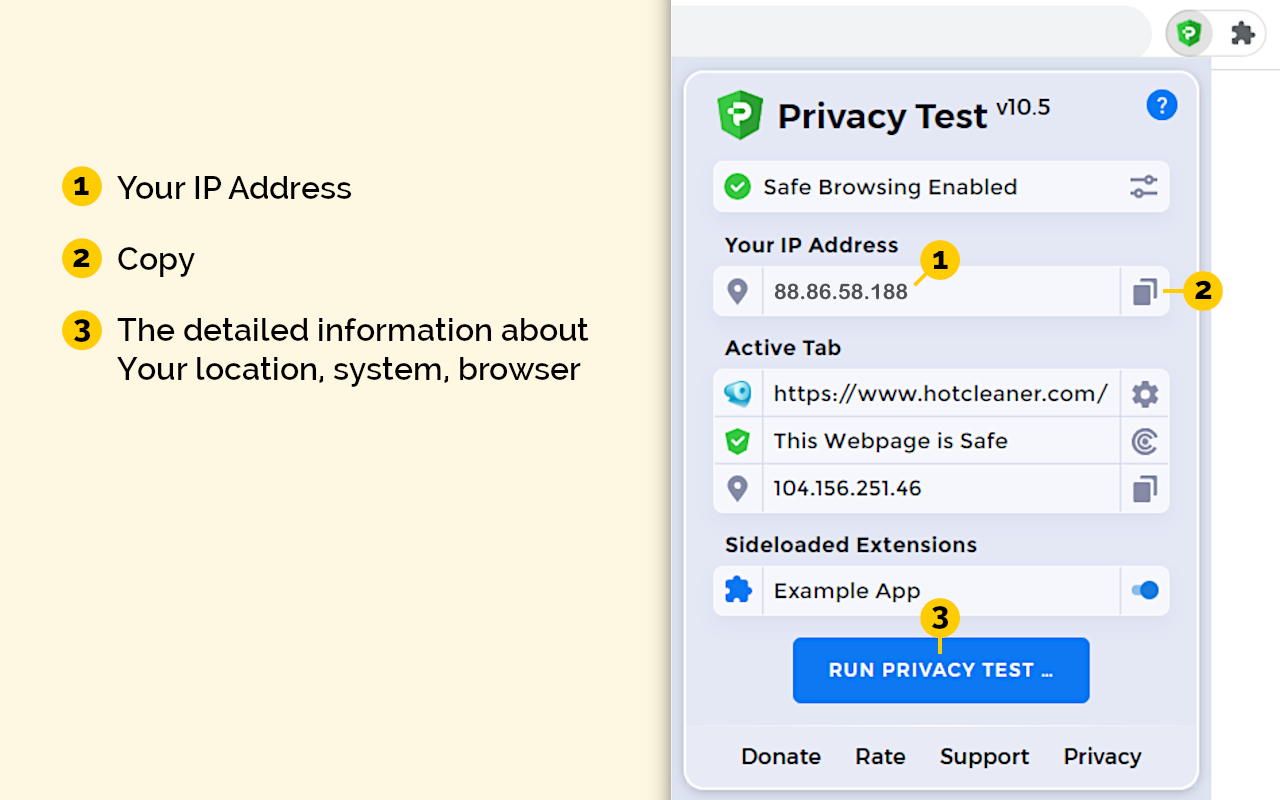Click the globe icon beside hotcleaner.com URL

point(737,393)
